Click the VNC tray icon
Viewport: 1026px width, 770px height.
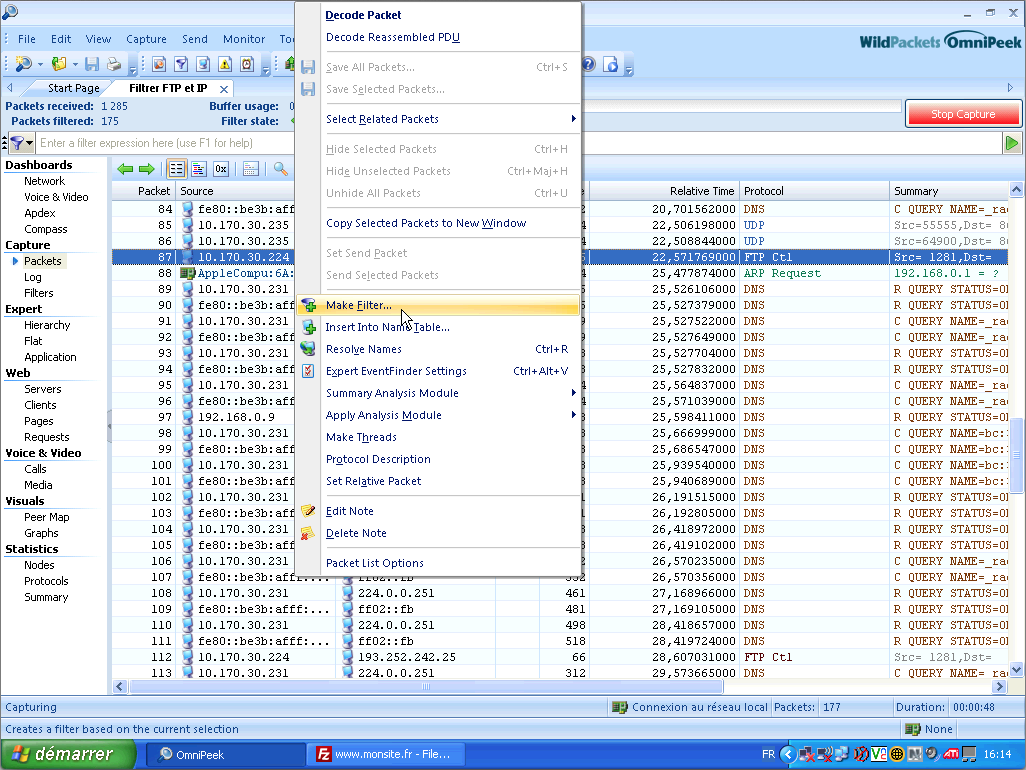(879, 754)
